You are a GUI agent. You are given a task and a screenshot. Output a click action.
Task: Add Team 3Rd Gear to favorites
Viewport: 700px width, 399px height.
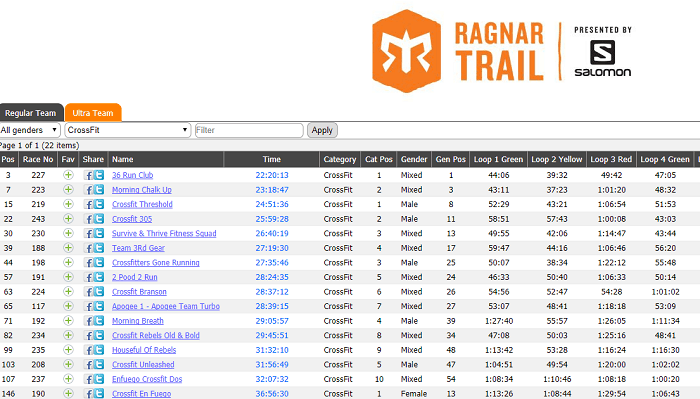click(x=68, y=248)
